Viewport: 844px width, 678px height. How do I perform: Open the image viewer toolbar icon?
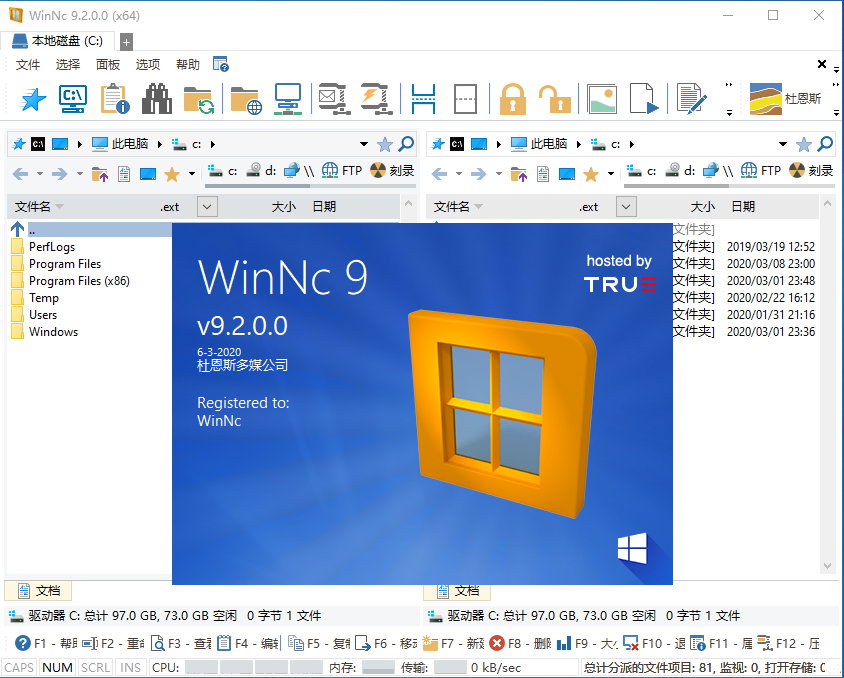pyautogui.click(x=602, y=99)
